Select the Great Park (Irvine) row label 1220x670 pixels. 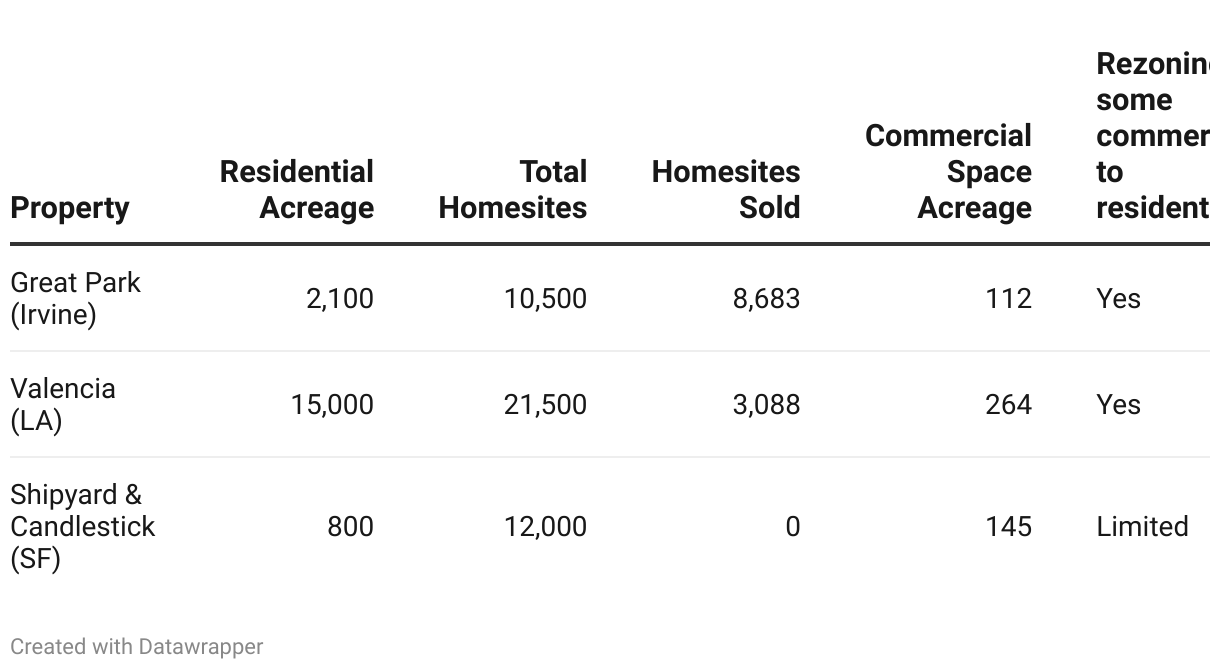click(x=75, y=298)
